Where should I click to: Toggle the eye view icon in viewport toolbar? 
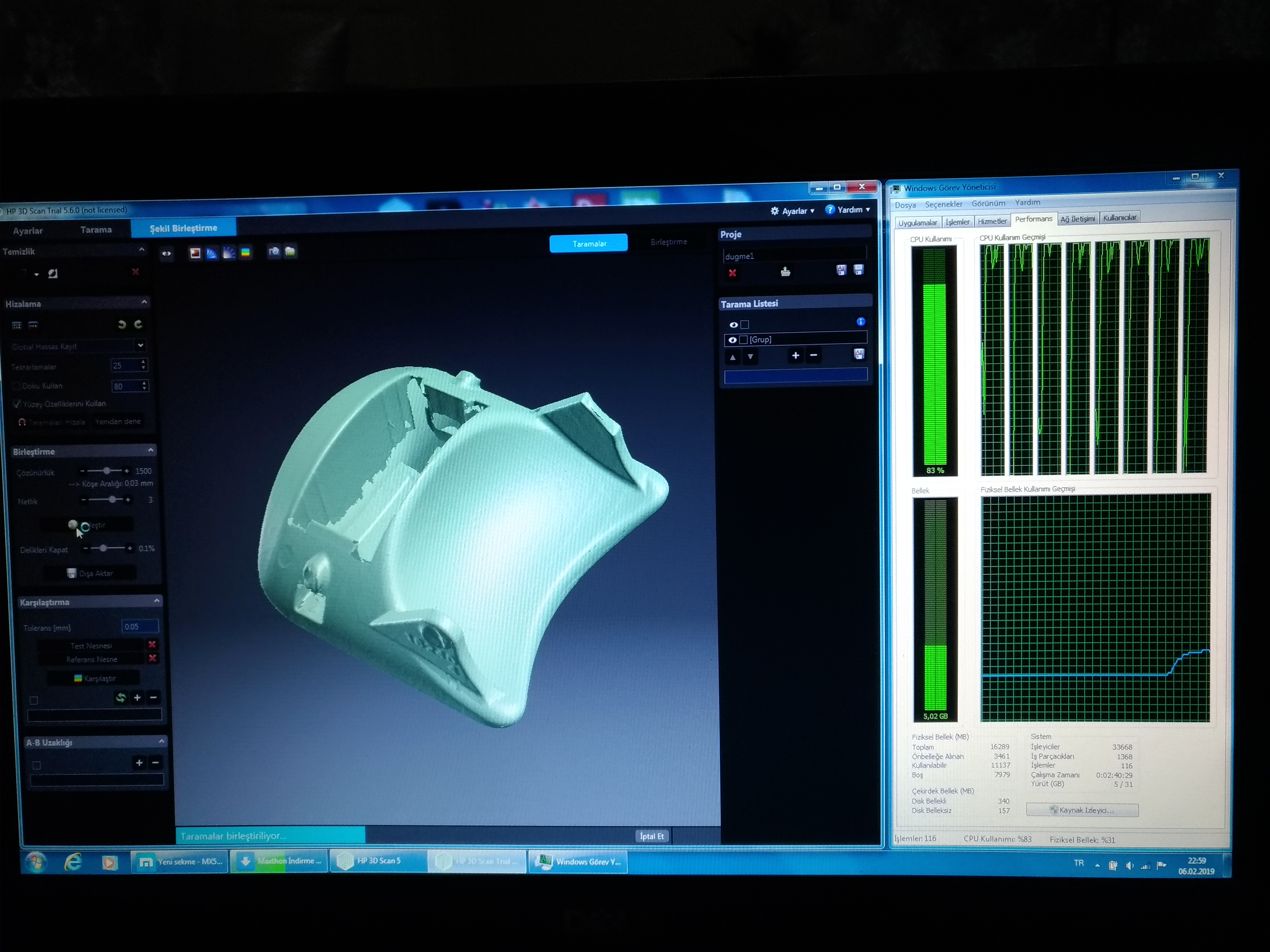[166, 253]
